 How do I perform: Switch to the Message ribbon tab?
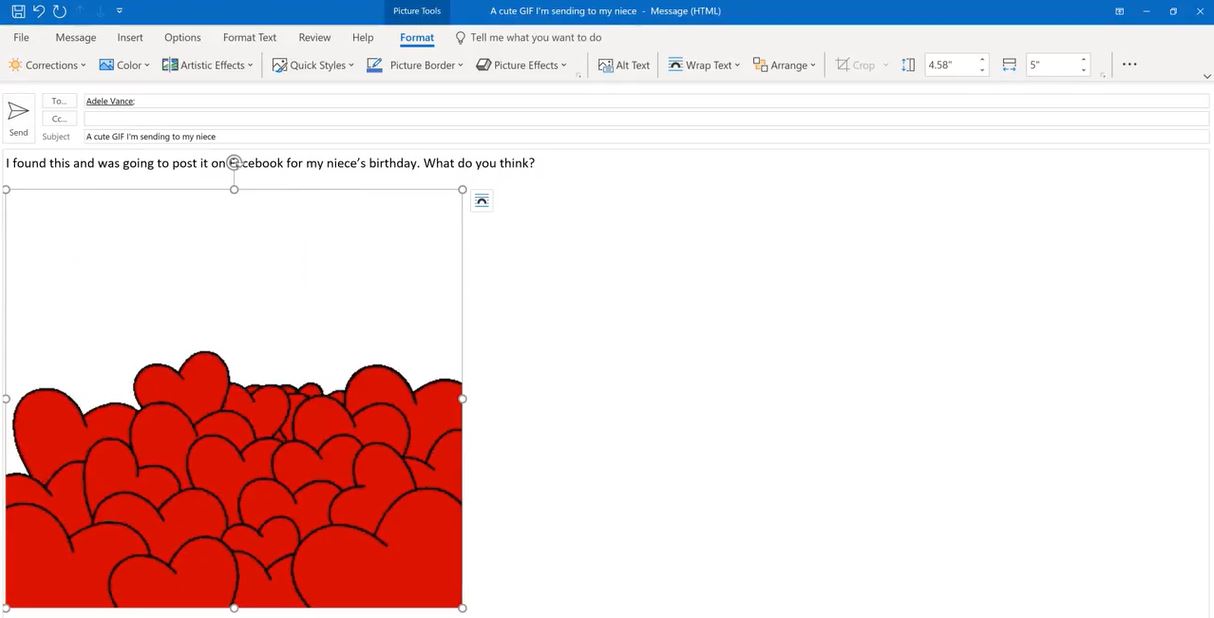pos(75,37)
